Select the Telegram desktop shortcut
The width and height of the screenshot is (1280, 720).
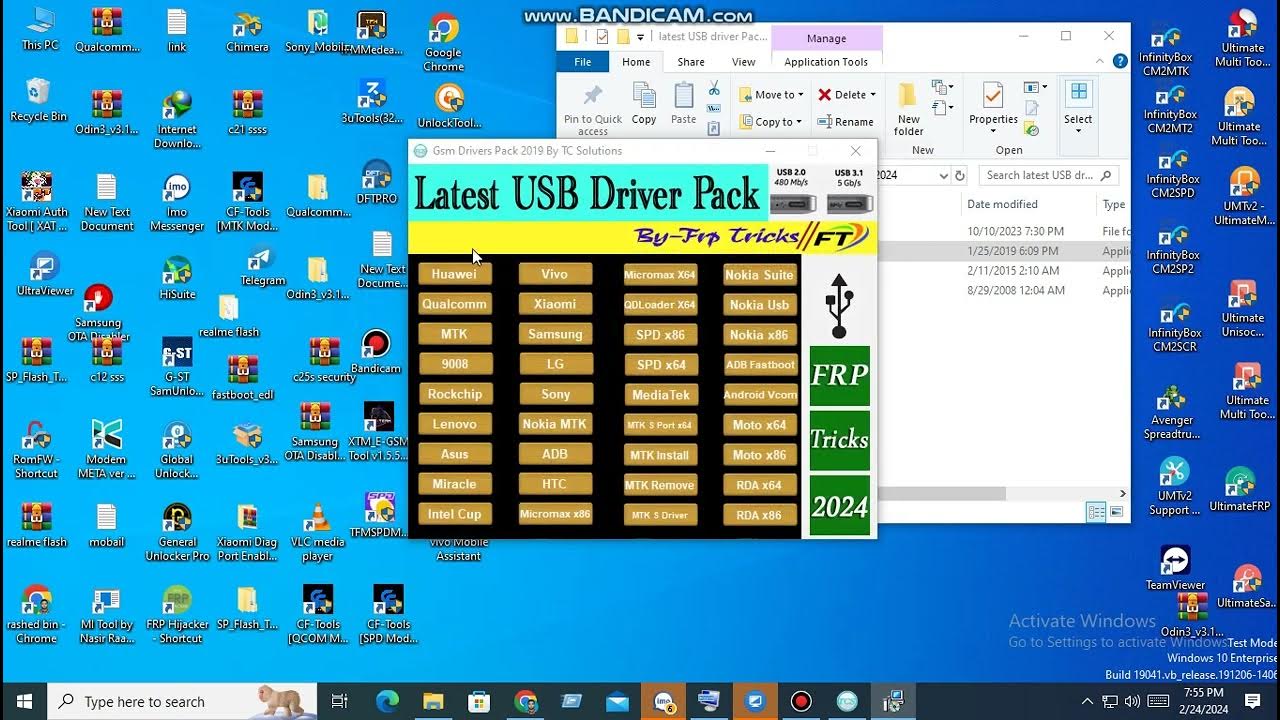pos(262,265)
